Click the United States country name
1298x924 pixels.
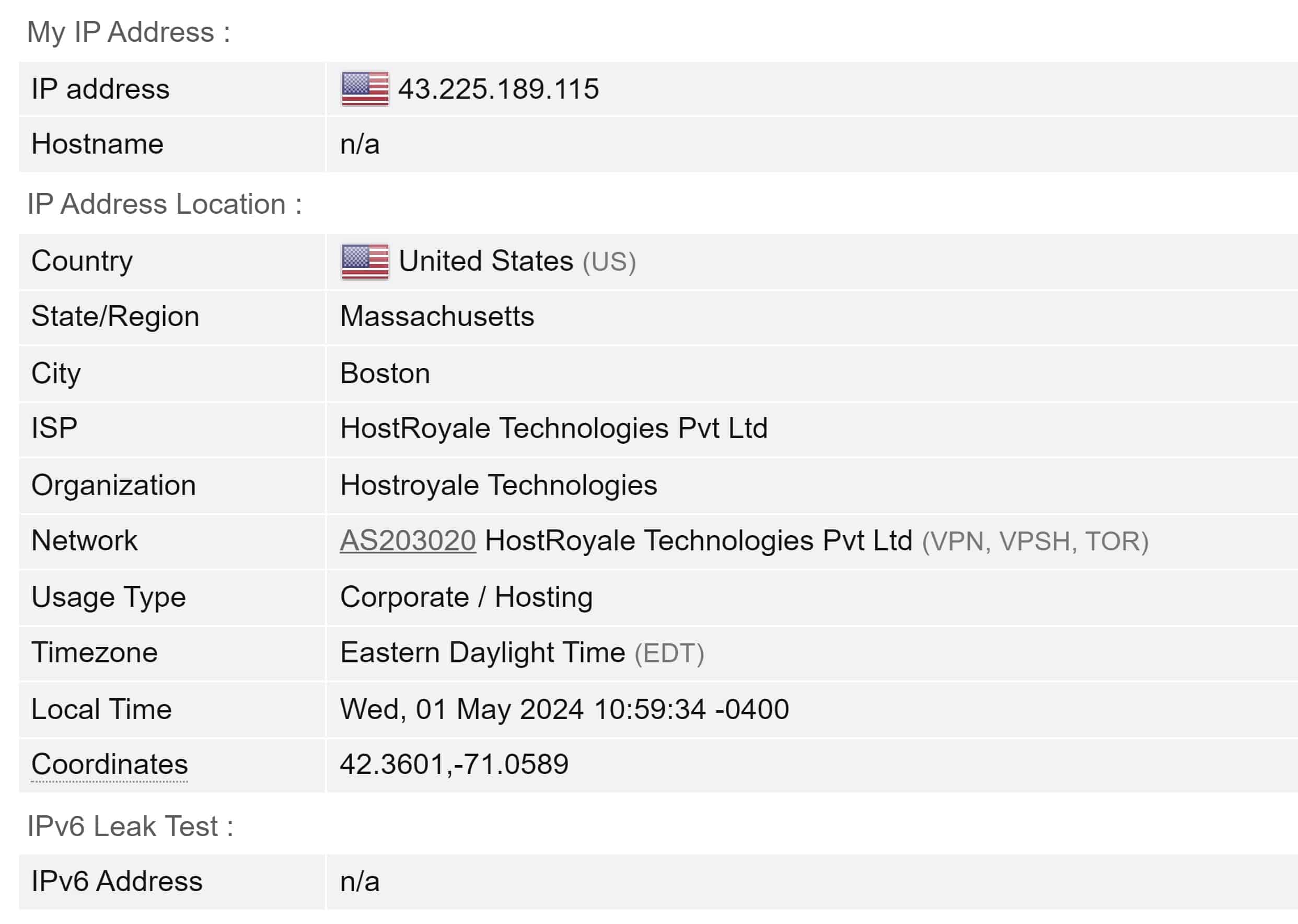[486, 261]
